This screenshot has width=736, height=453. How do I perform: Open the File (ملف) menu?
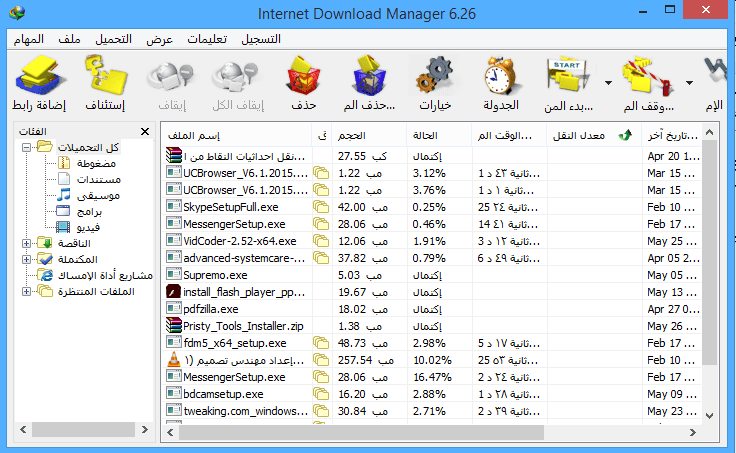pyautogui.click(x=69, y=39)
